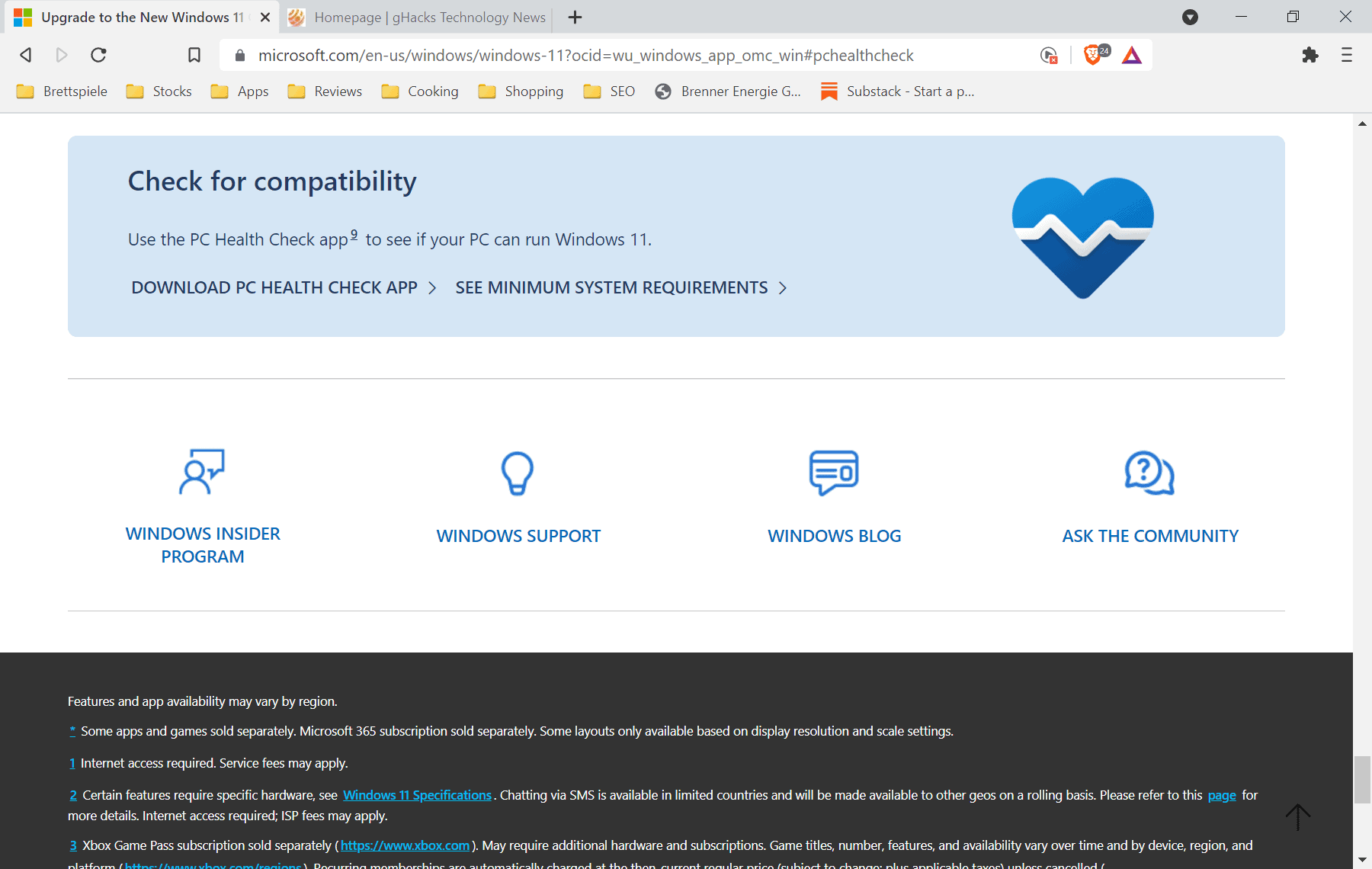Click the footnote 3 number link

point(73,845)
